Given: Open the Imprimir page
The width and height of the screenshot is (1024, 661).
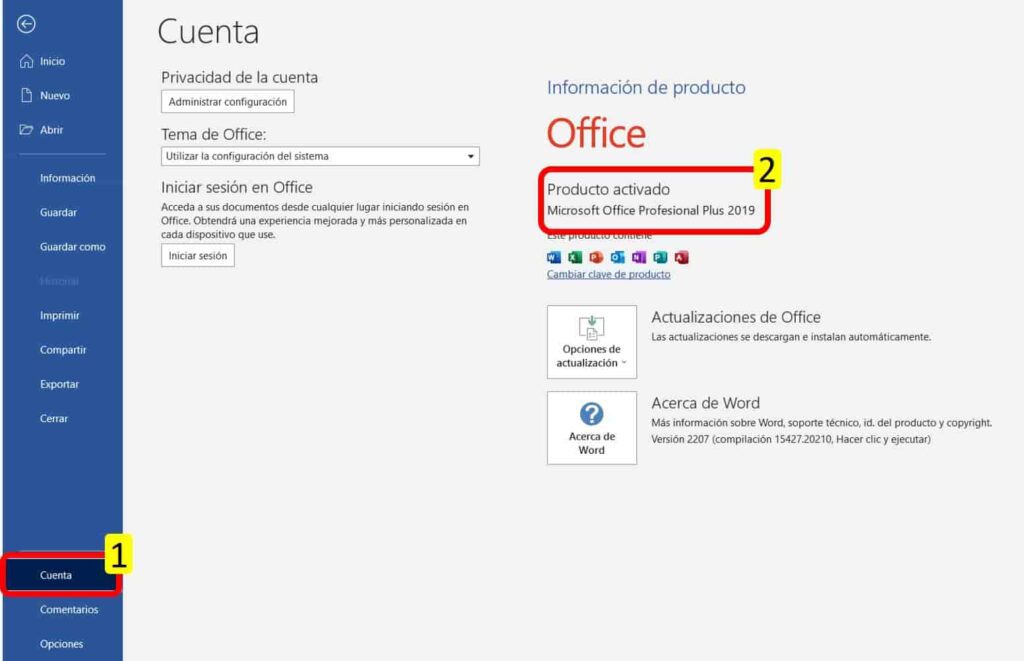Looking at the screenshot, I should click(59, 316).
